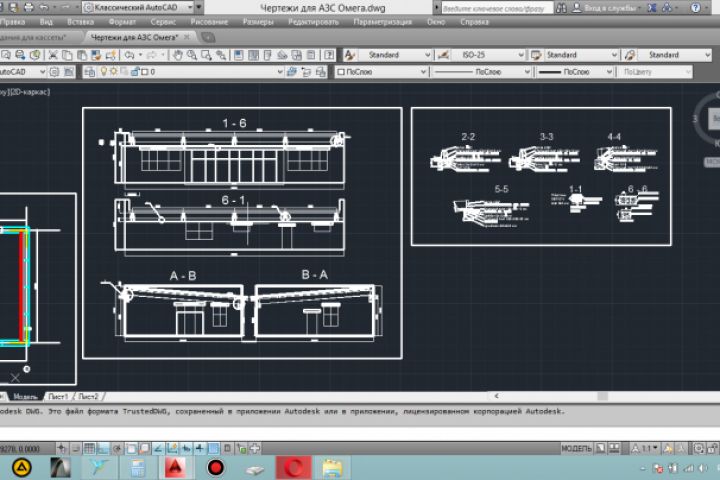Open the annotation scale 1:1 dropdown

[x=645, y=448]
